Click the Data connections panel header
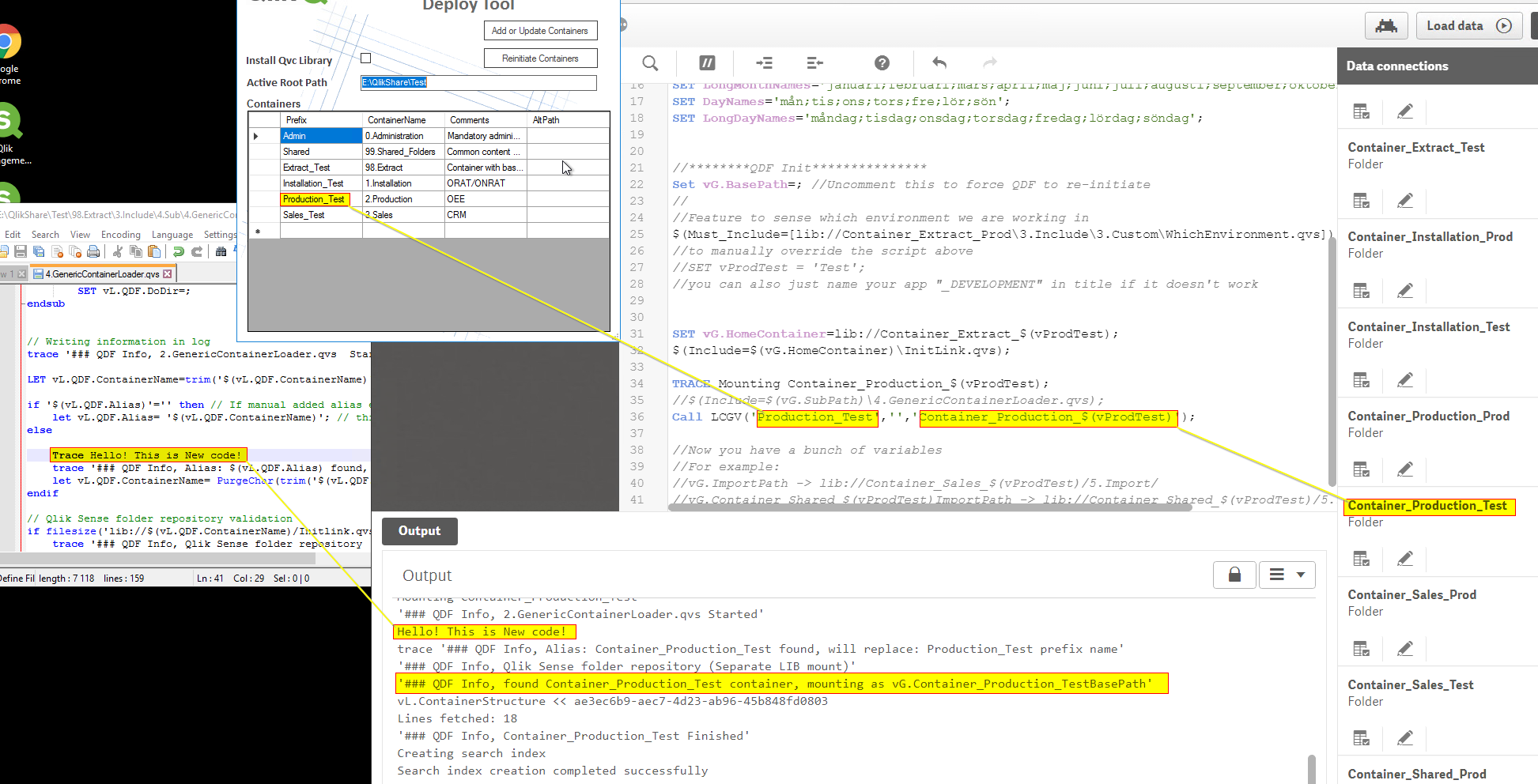 [1437, 66]
